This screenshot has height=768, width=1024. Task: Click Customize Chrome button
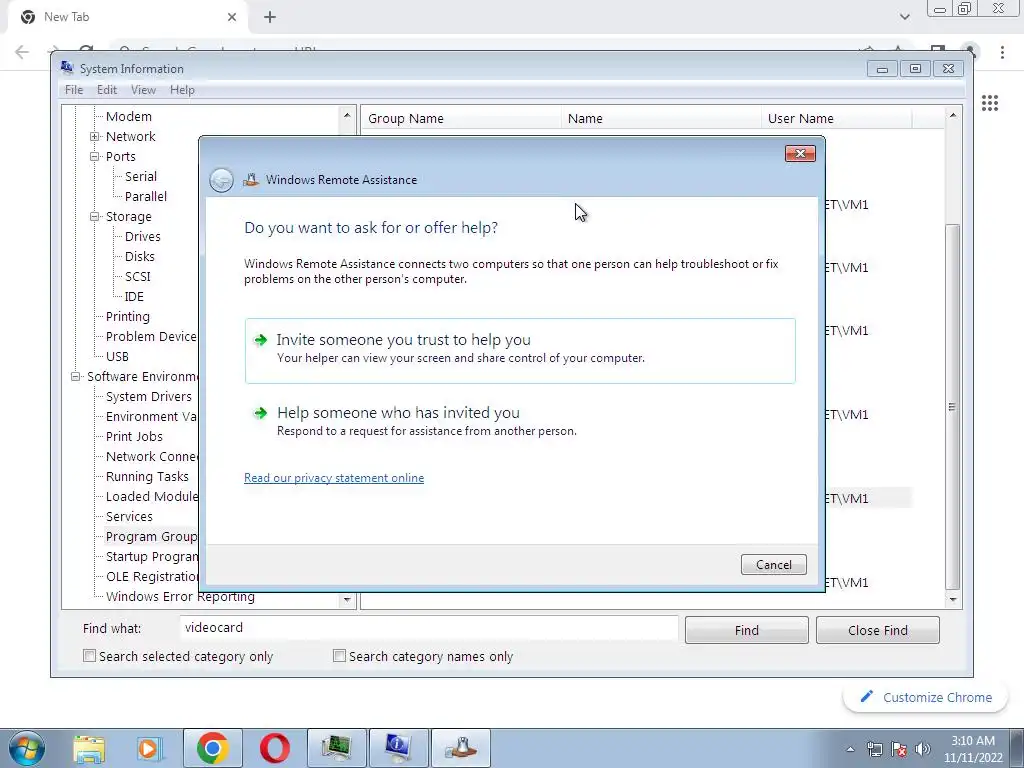click(x=927, y=697)
